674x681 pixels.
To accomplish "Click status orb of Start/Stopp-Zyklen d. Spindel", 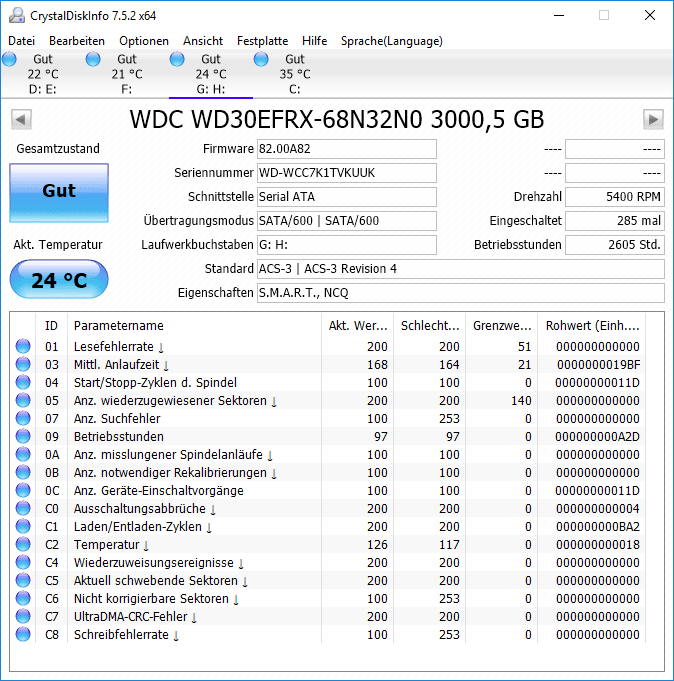I will tap(23, 382).
